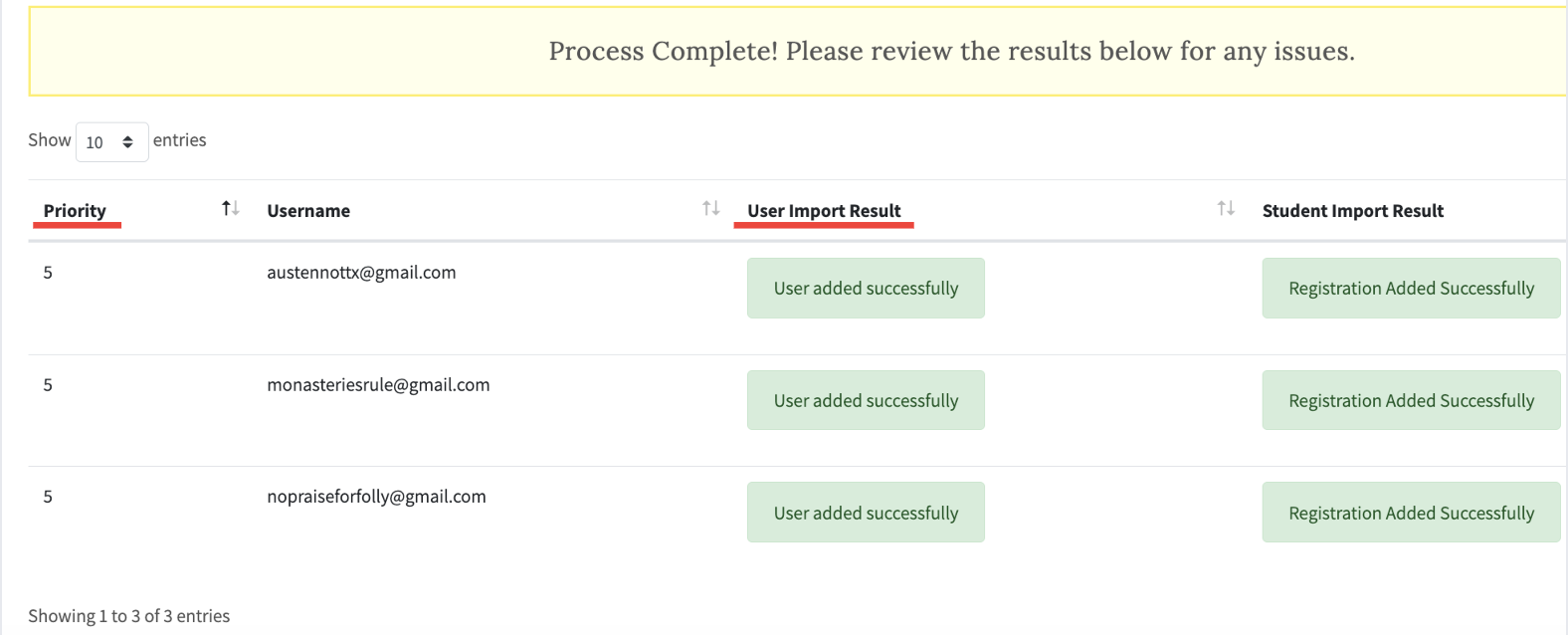Select the nopraiseforfolly@gmail.com username cell

point(376,497)
